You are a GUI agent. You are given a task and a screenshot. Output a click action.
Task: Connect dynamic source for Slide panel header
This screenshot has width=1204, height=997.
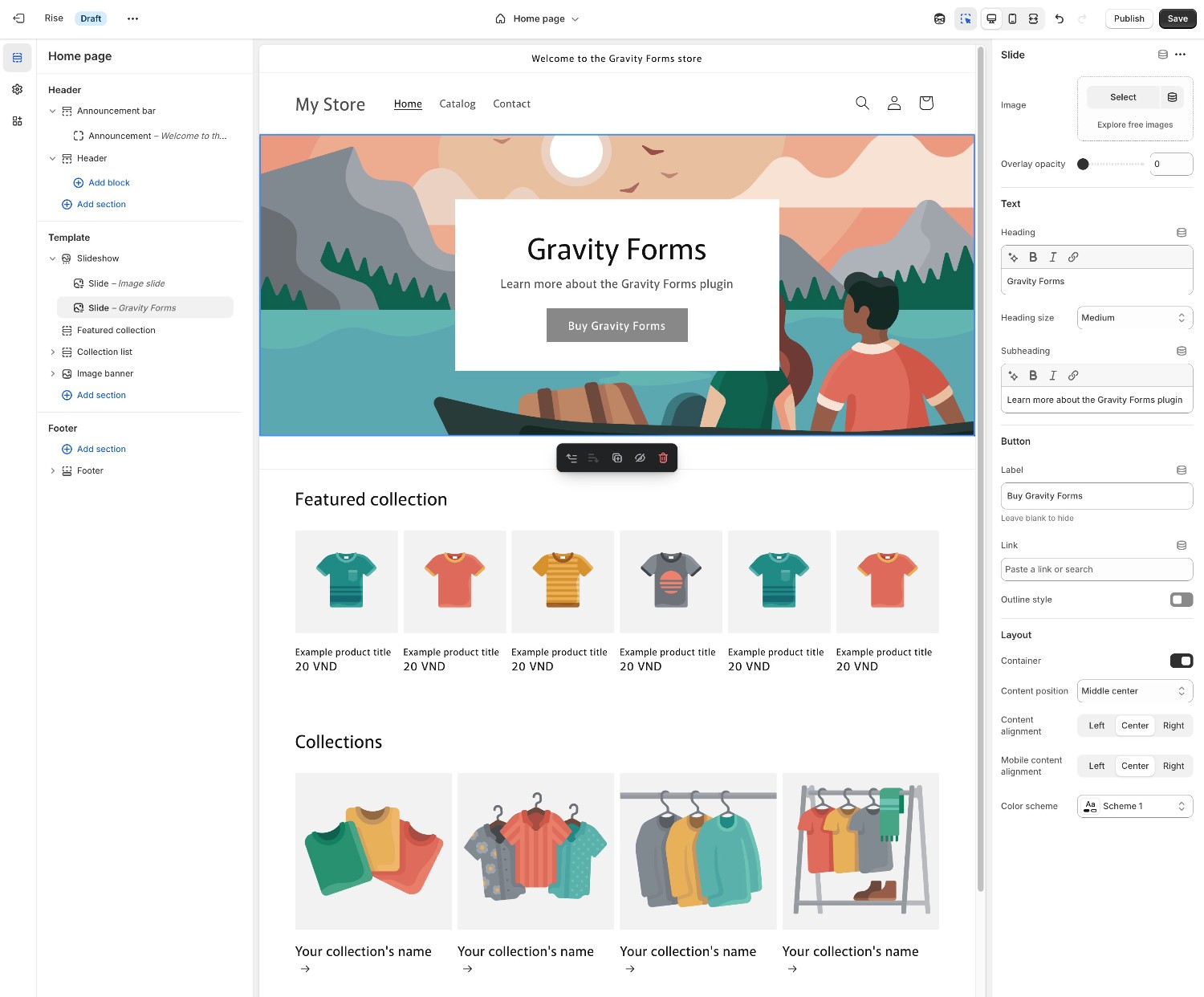point(1162,55)
